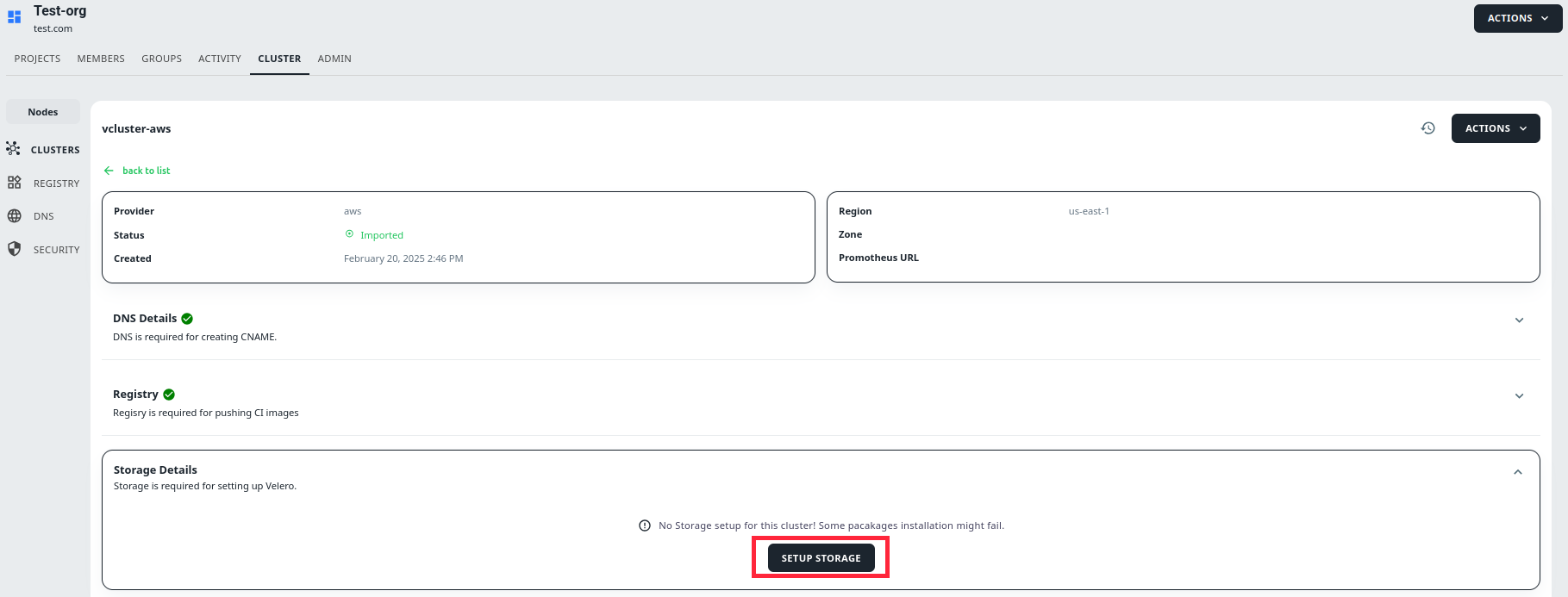The height and width of the screenshot is (597, 1568).
Task: Open Clusters in the sidebar
Action: (55, 150)
